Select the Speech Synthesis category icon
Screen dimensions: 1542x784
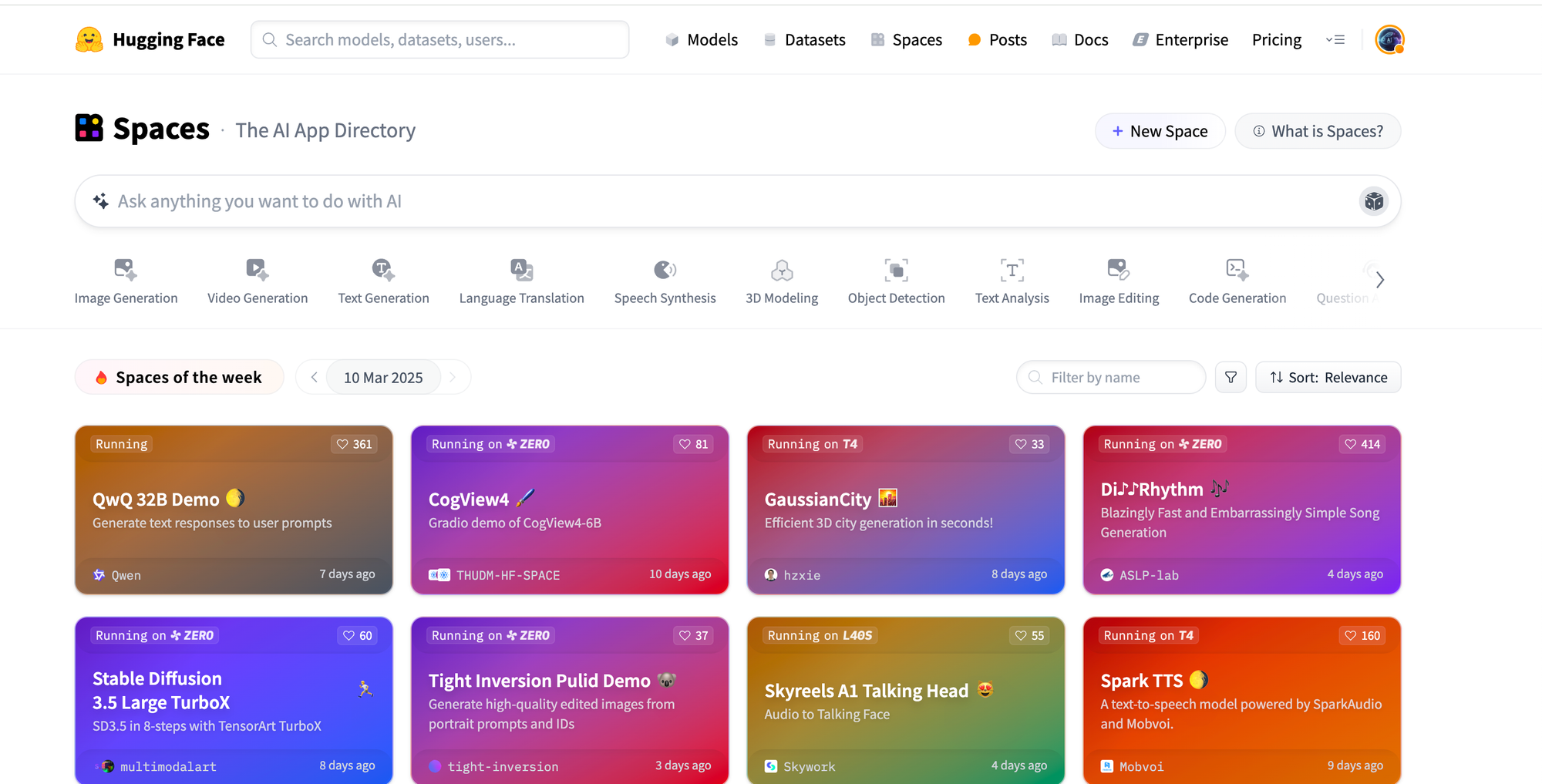pos(665,269)
